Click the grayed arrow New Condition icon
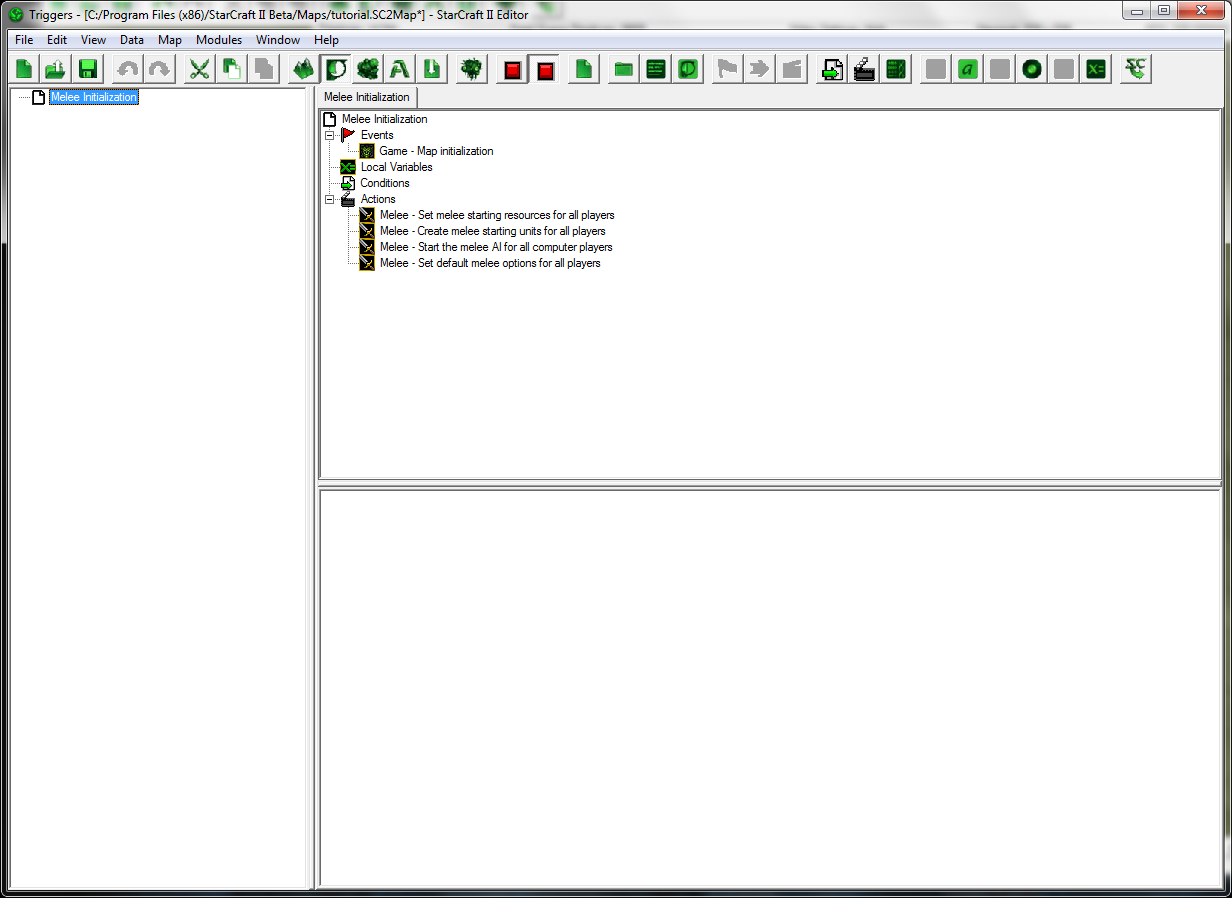1232x898 pixels. click(x=760, y=69)
